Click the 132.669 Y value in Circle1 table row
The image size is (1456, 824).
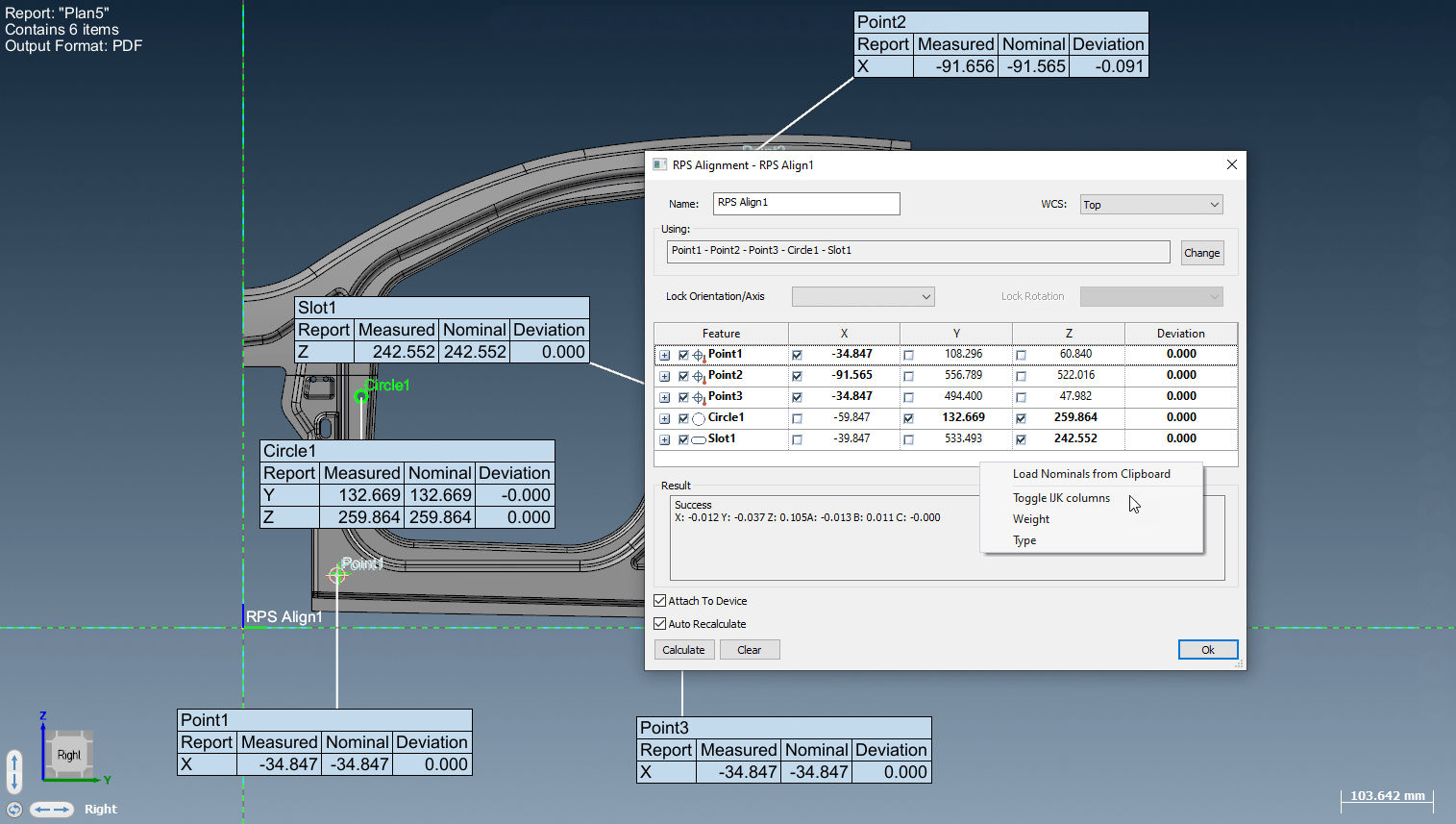click(963, 417)
